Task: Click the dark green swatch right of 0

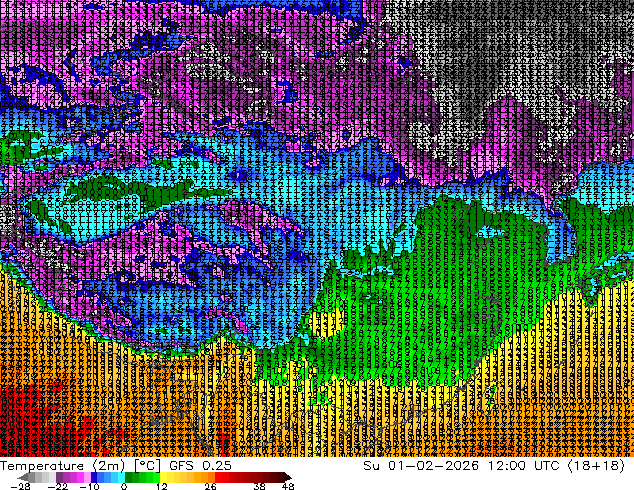Action: [x=128, y=477]
